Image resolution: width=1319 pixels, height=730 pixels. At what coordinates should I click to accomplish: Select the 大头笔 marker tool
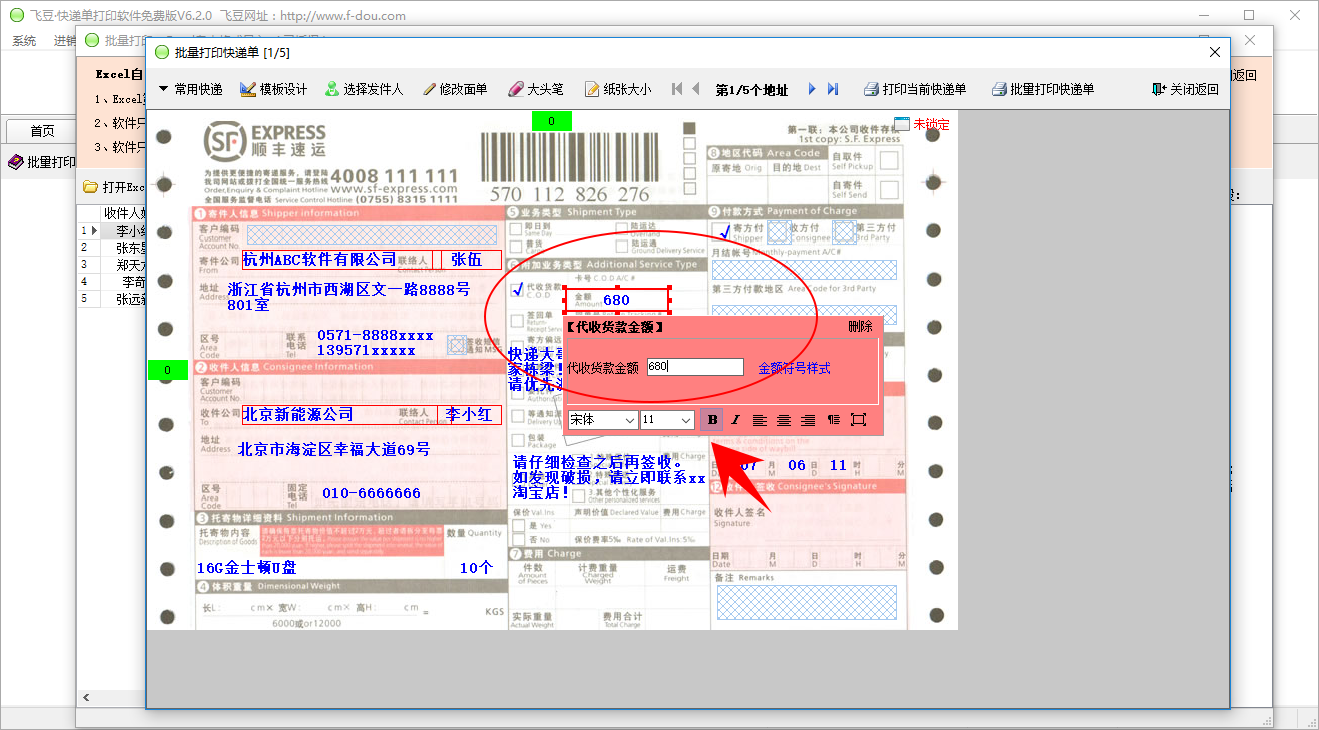[x=536, y=89]
